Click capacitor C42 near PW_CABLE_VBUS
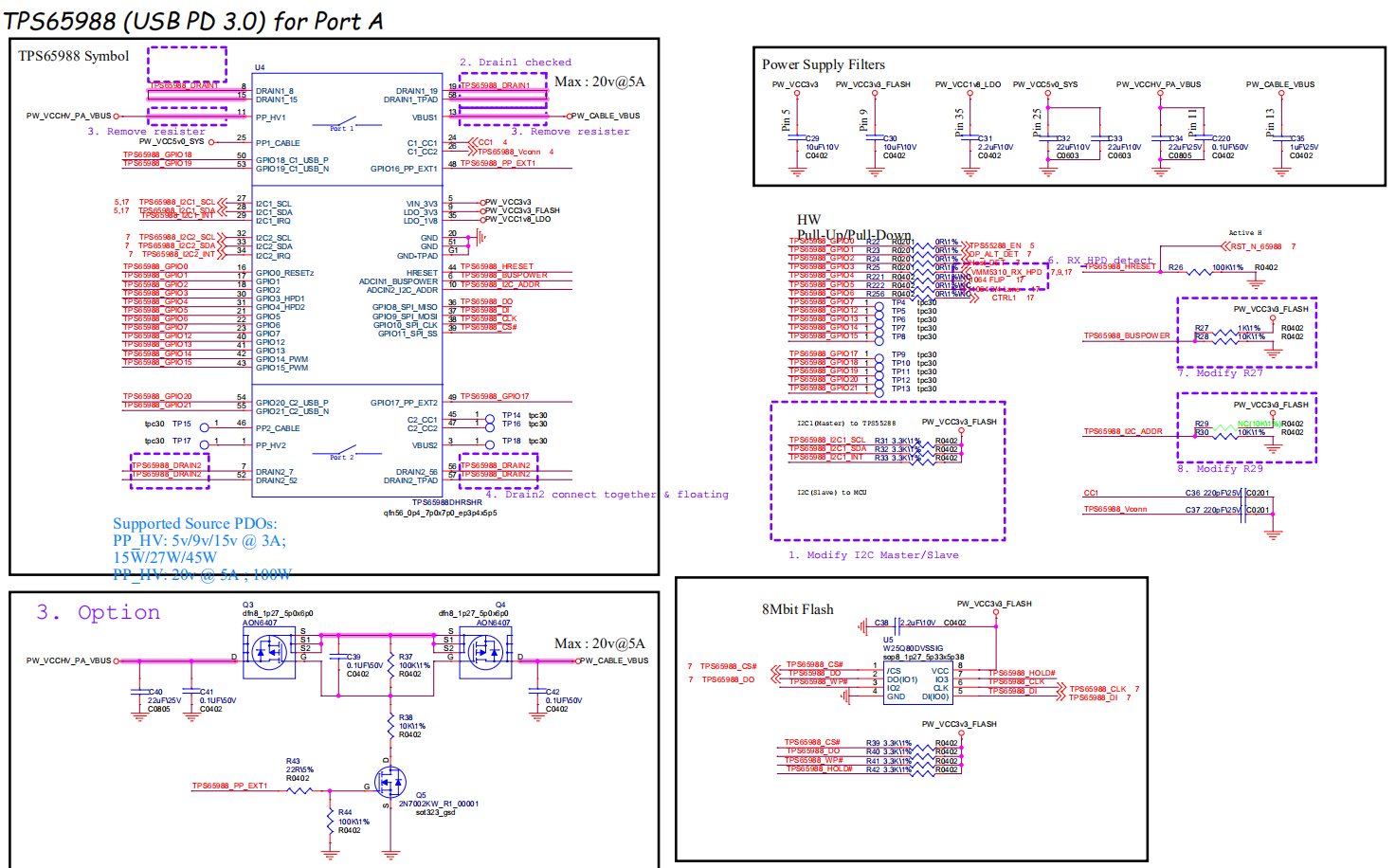Image resolution: width=1395 pixels, height=868 pixels. [537, 691]
